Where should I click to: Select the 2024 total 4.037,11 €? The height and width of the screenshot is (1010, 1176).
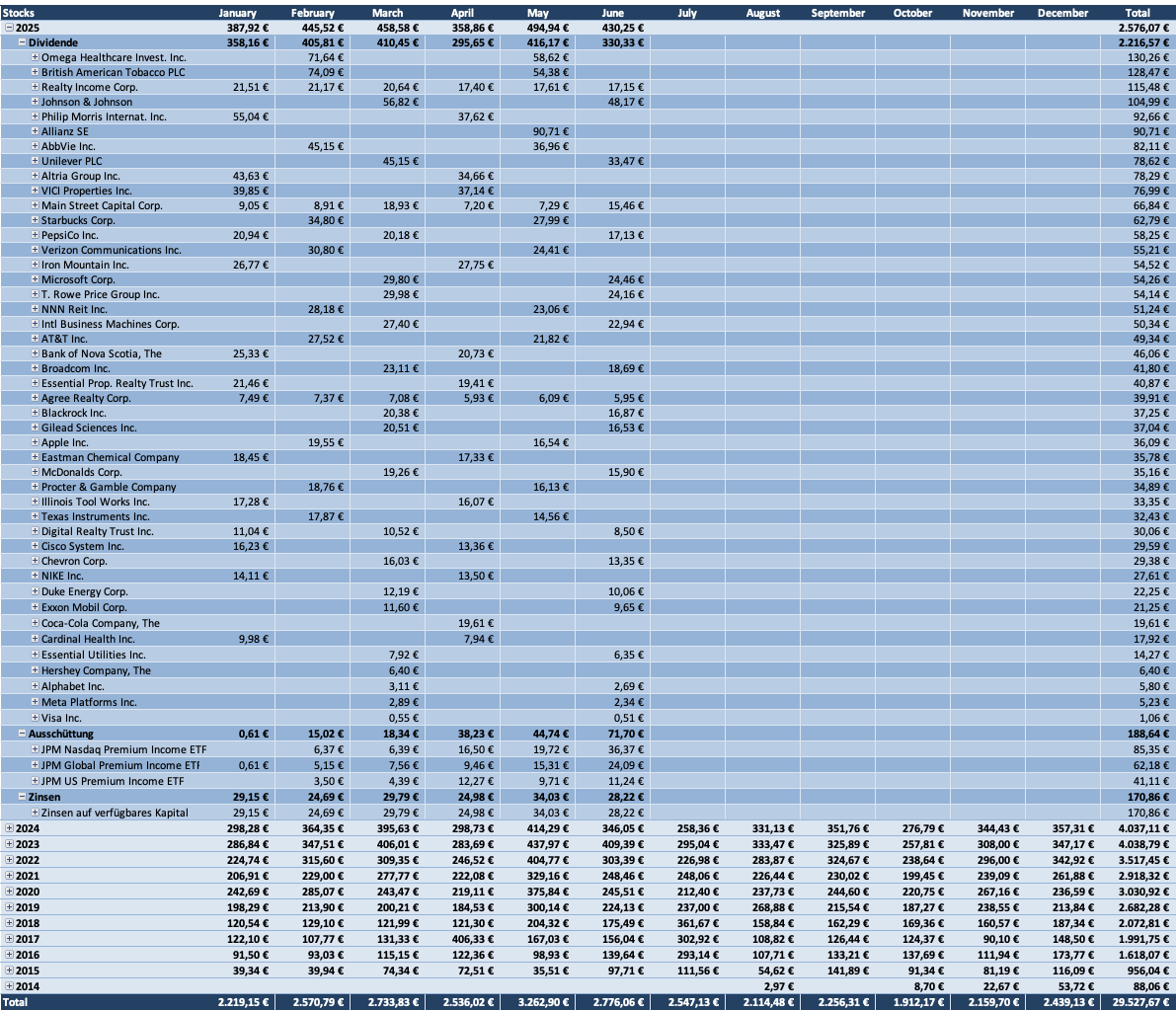click(1143, 827)
